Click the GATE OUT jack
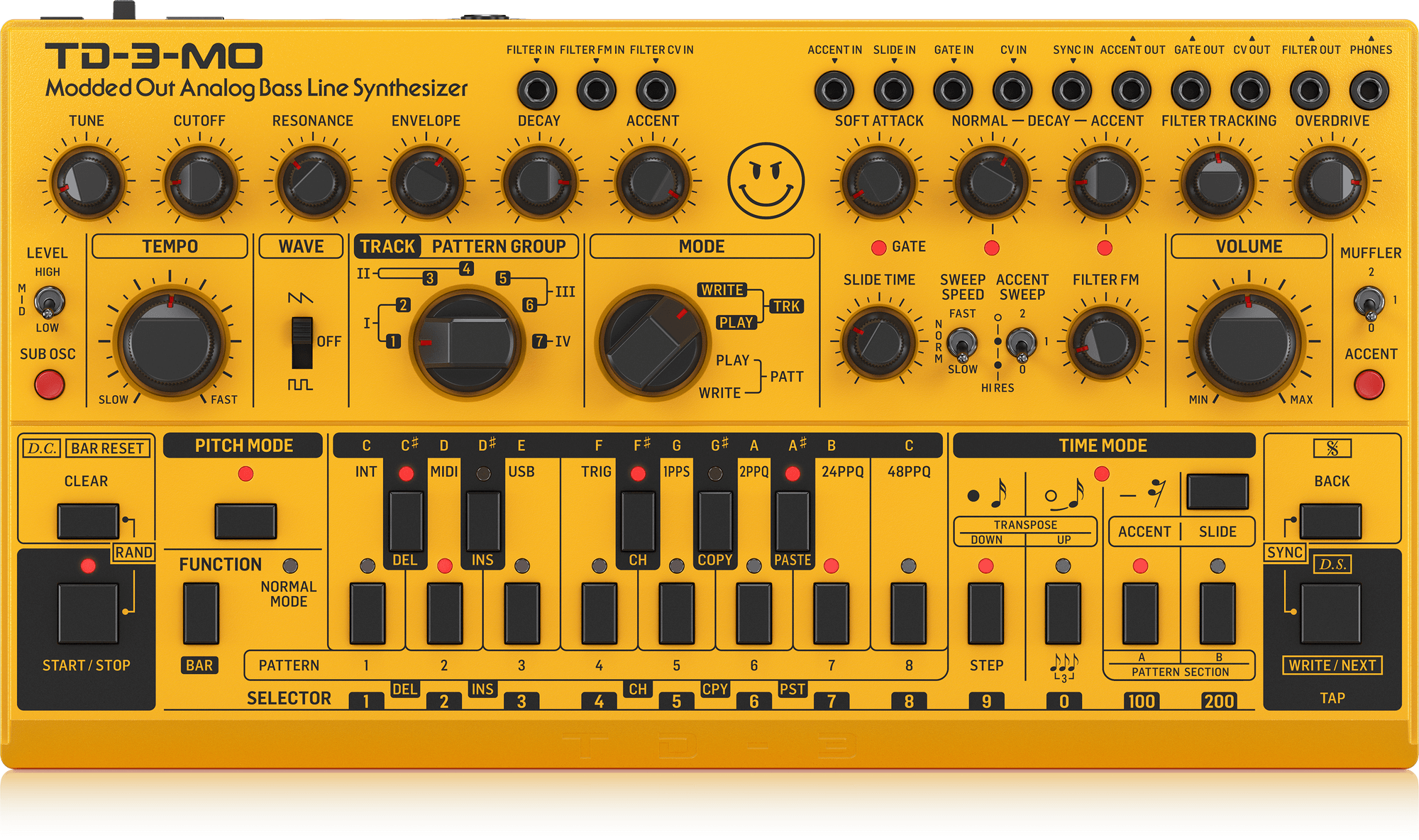Screen dimensions: 1419x840 click(x=1191, y=90)
